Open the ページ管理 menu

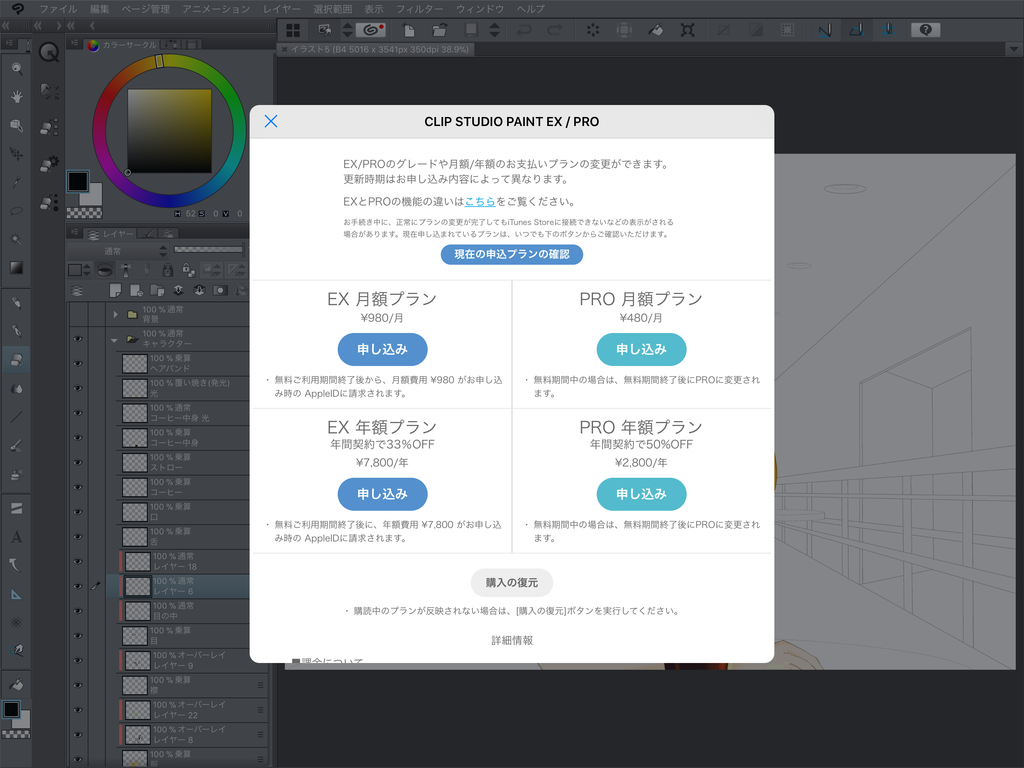[146, 8]
